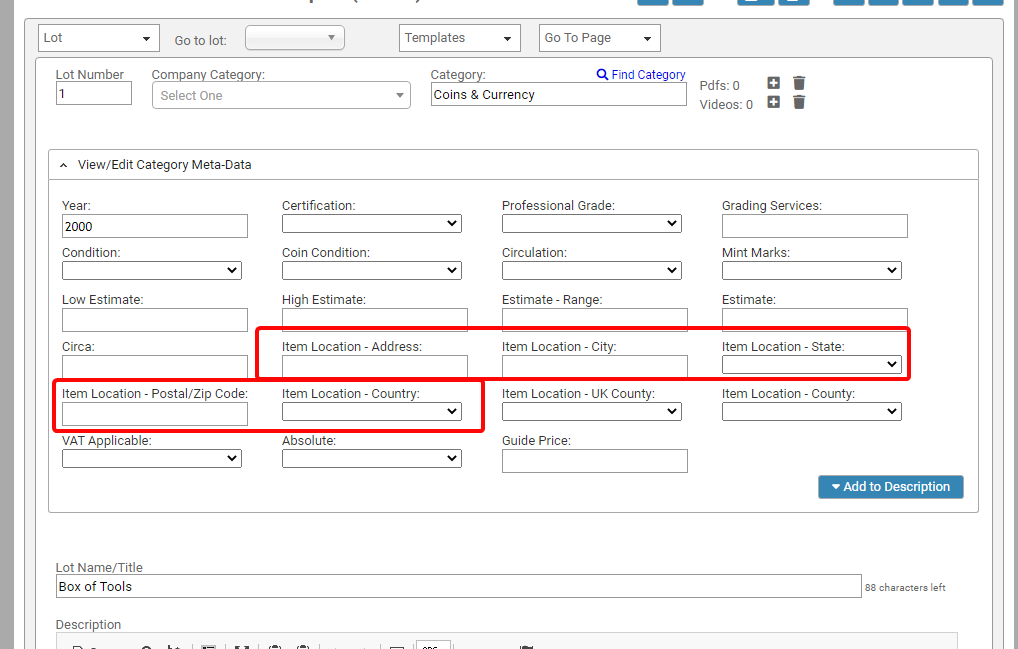Add a new PDF with the plus icon
Screen dimensions: 1018x649
(x=773, y=83)
